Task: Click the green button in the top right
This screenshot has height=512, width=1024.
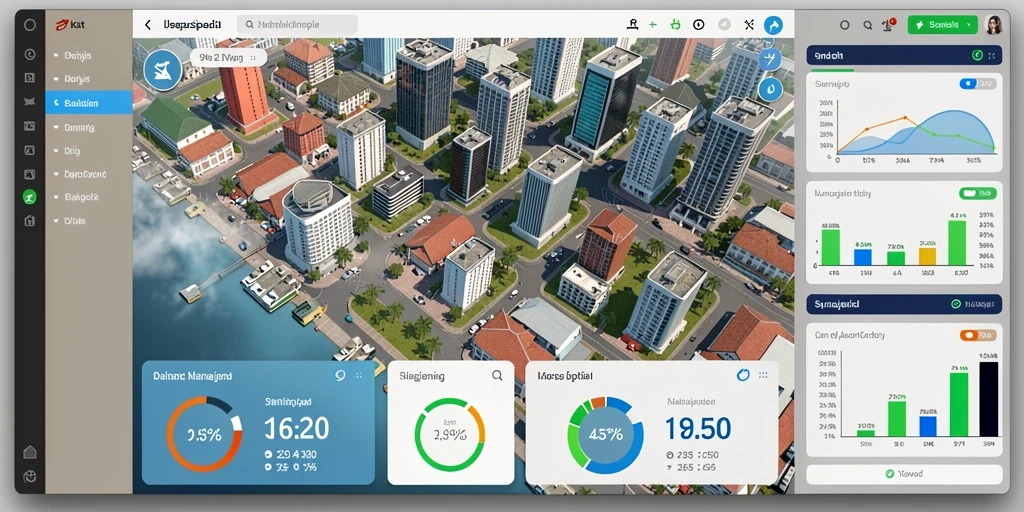Action: (x=942, y=25)
